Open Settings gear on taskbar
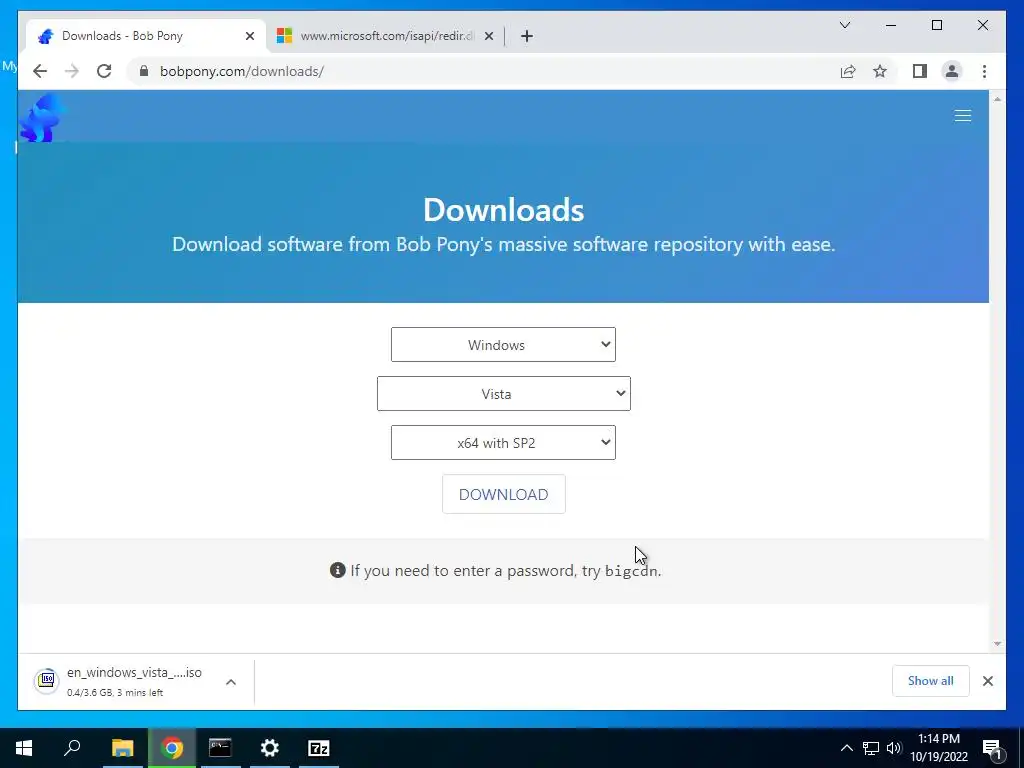 tap(270, 748)
